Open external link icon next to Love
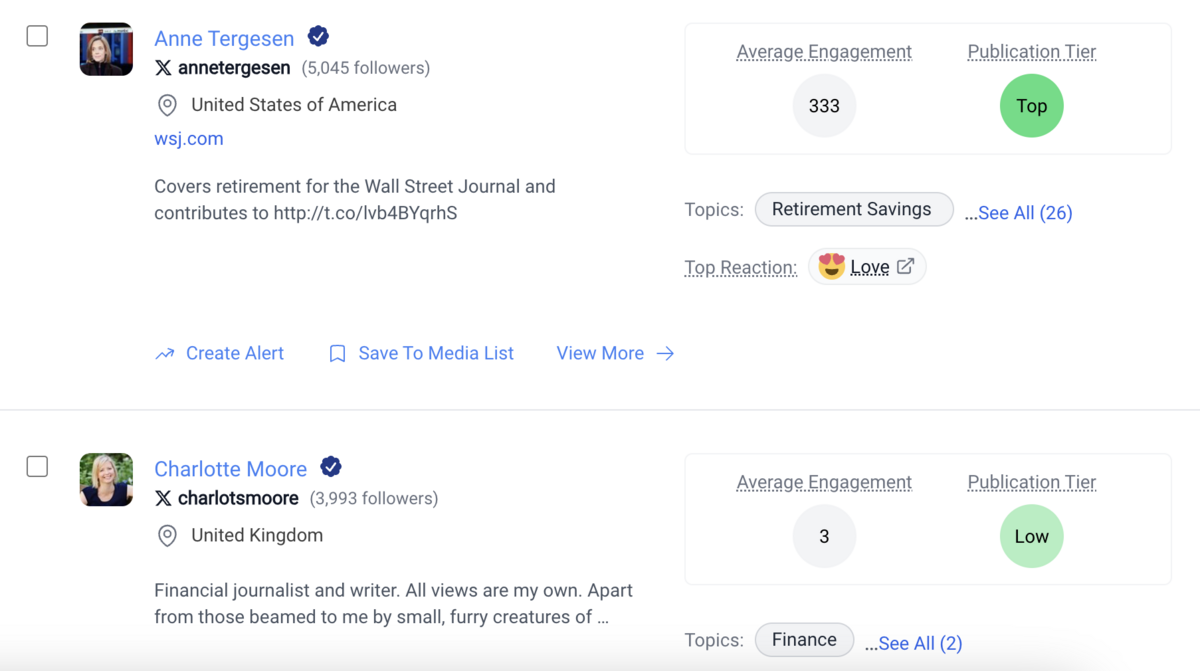The image size is (1200, 671). pyautogui.click(x=905, y=266)
